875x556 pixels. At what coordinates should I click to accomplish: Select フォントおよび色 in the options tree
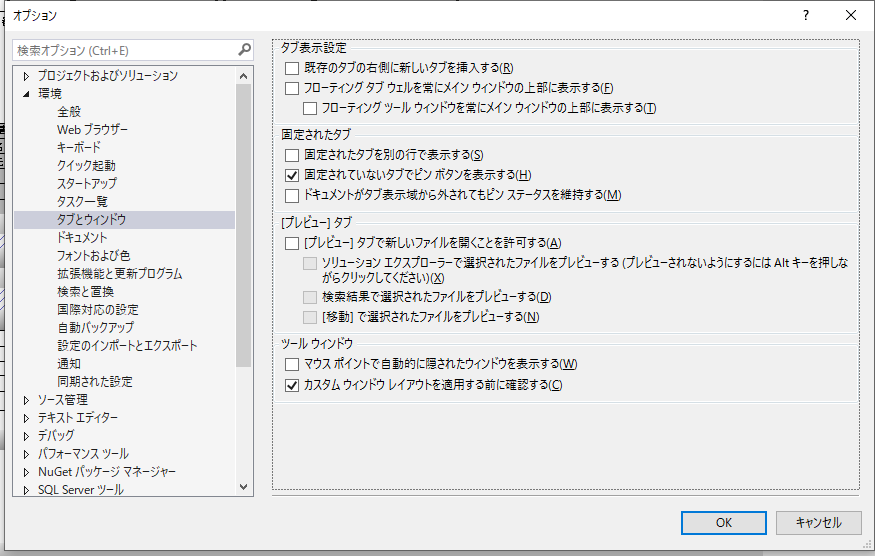click(93, 256)
